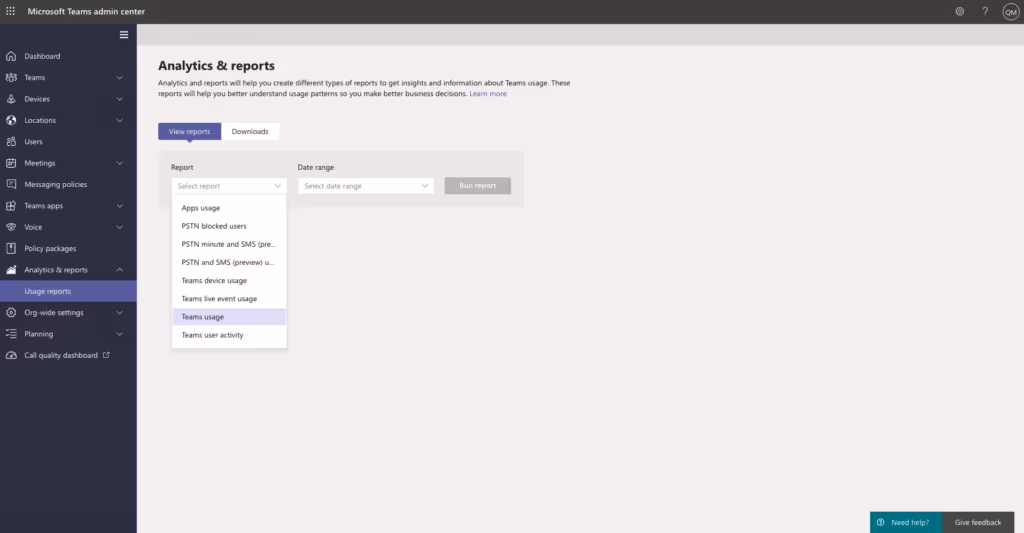Image resolution: width=1024 pixels, height=533 pixels.
Task: Switch to the View reports tab
Action: [189, 131]
